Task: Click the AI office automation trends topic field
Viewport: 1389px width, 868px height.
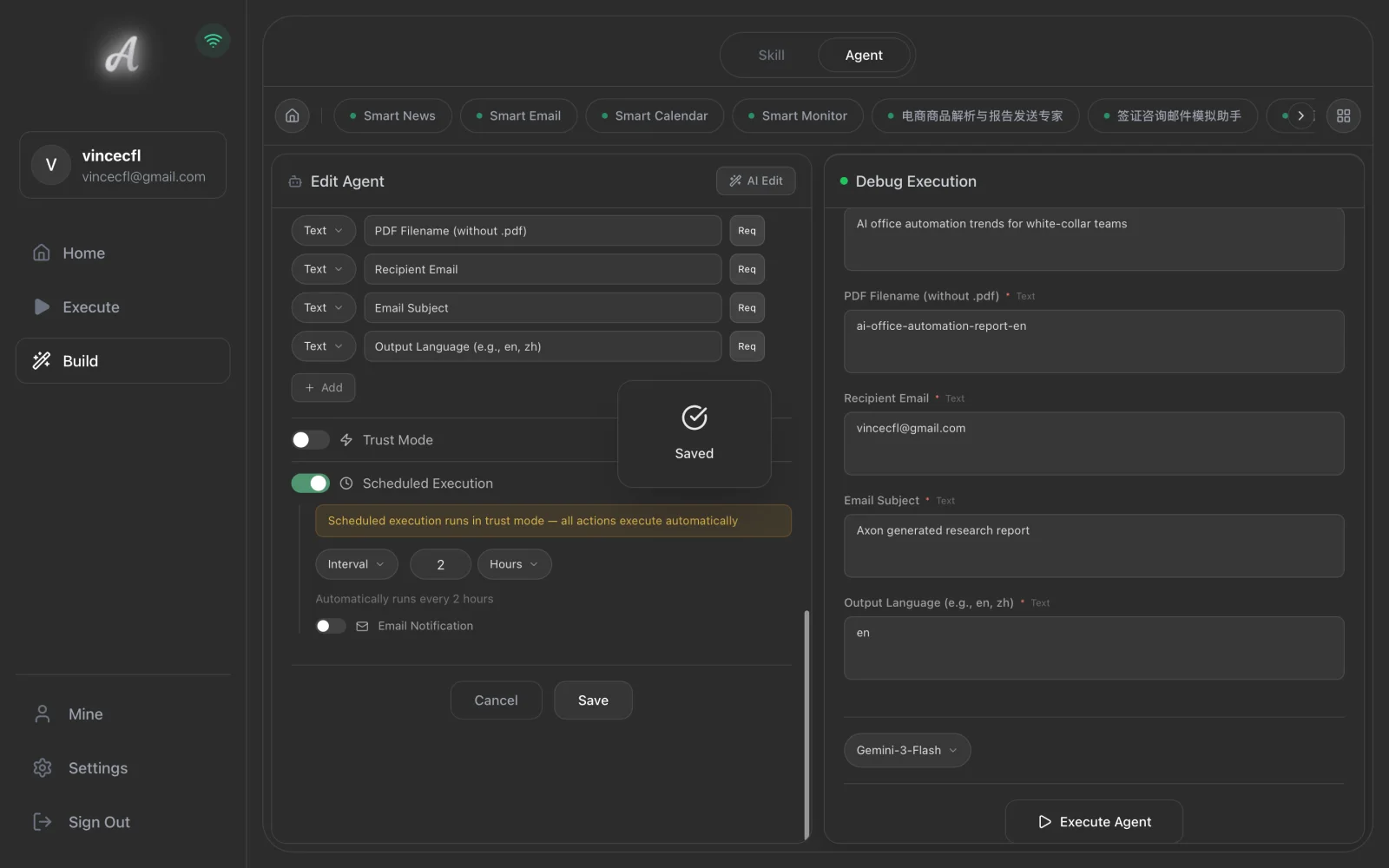Action: click(1094, 239)
